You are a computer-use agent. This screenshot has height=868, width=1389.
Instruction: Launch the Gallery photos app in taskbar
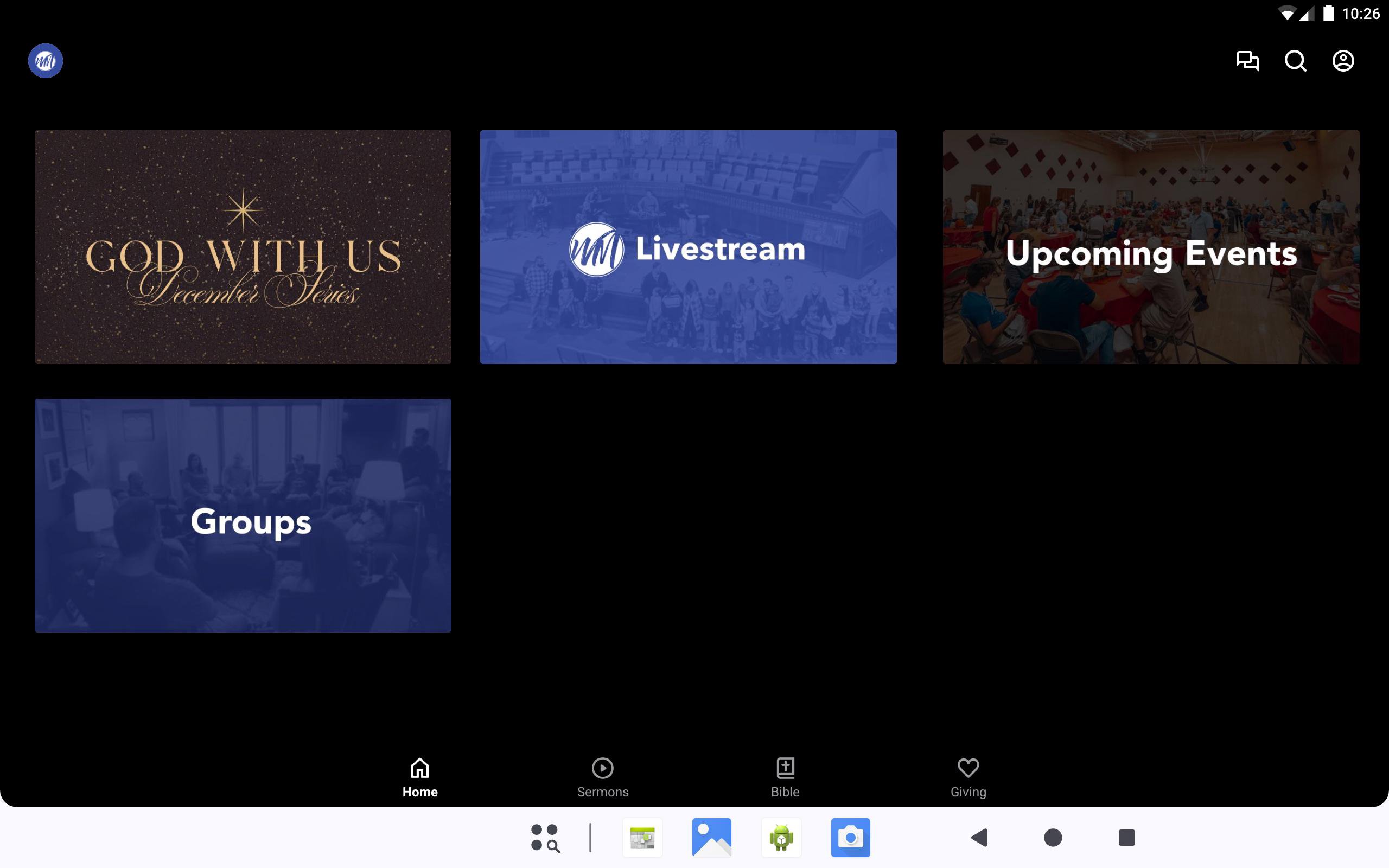point(712,838)
